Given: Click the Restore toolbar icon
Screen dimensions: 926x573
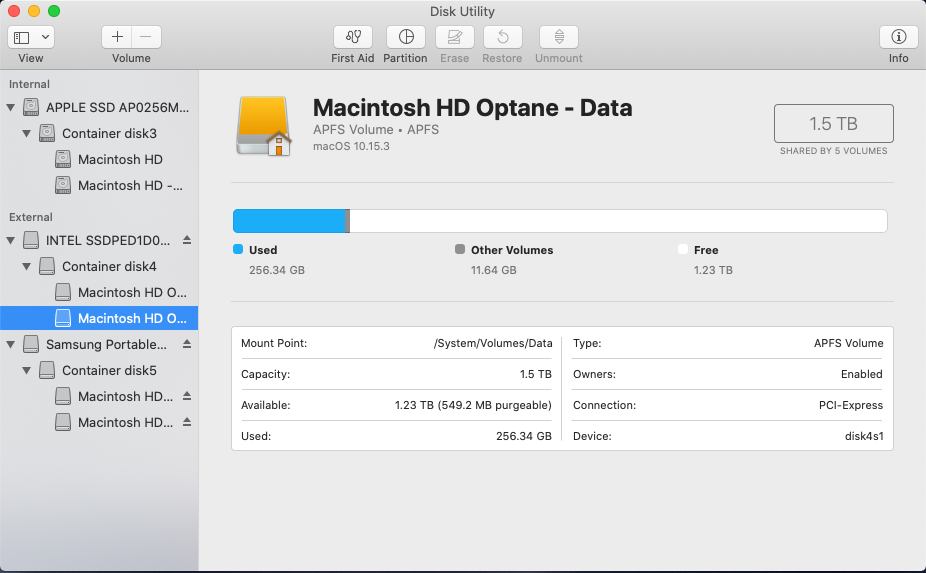Looking at the screenshot, I should click(x=503, y=37).
